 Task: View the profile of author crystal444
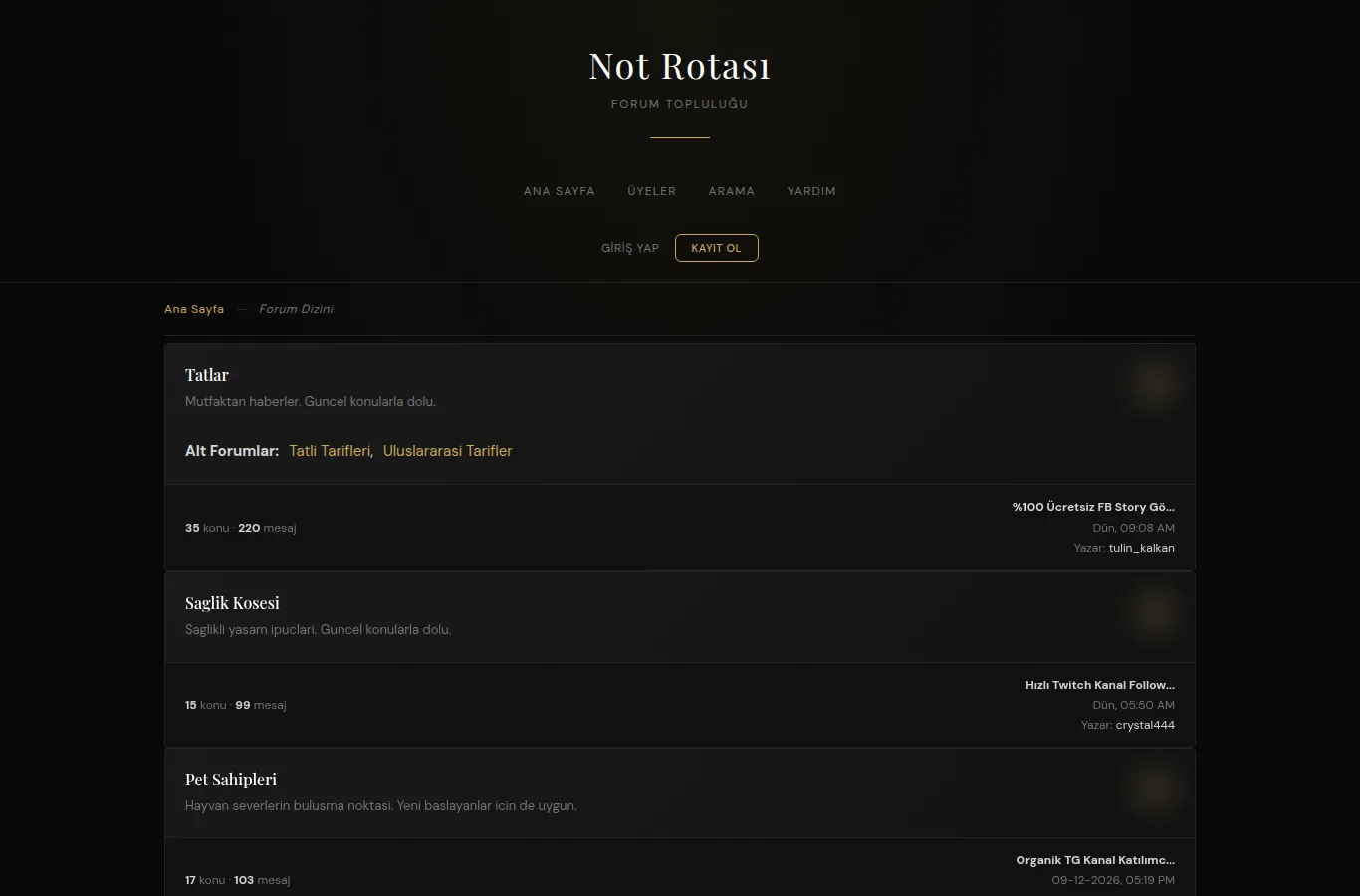click(1145, 725)
